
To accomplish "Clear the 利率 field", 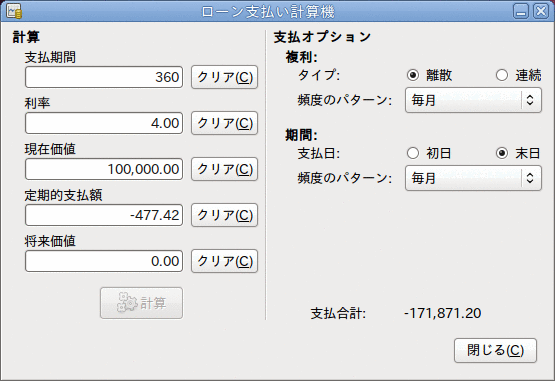I will pos(224,123).
